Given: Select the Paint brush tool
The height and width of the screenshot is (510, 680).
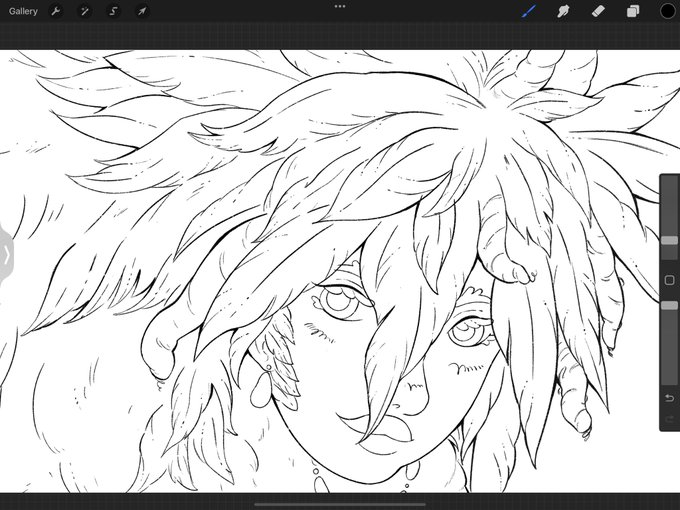Looking at the screenshot, I should pos(529,11).
